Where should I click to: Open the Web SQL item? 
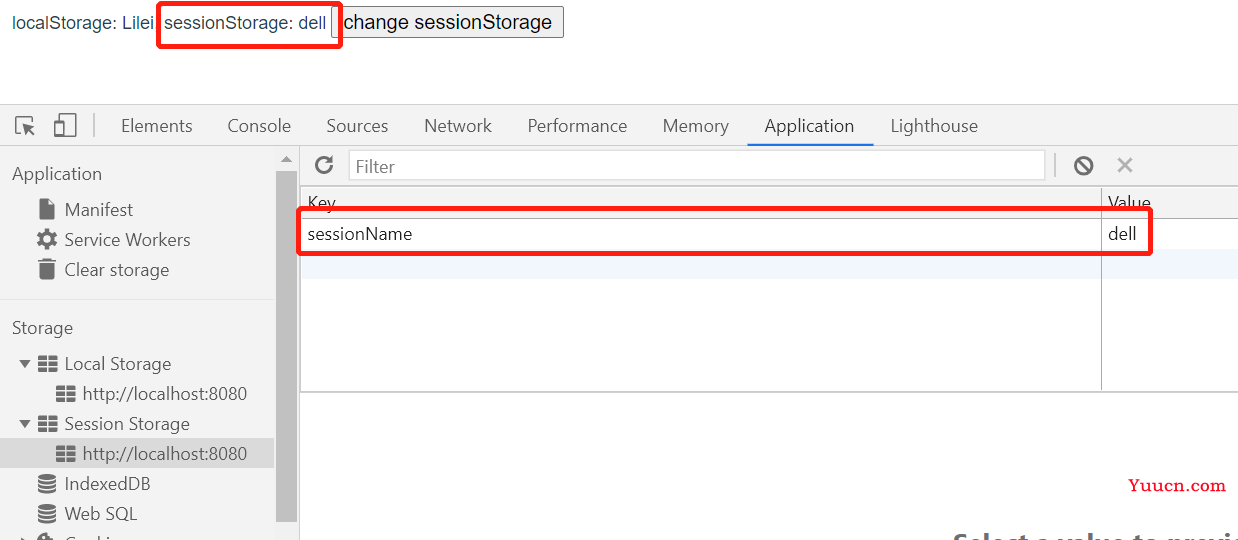pyautogui.click(x=87, y=514)
